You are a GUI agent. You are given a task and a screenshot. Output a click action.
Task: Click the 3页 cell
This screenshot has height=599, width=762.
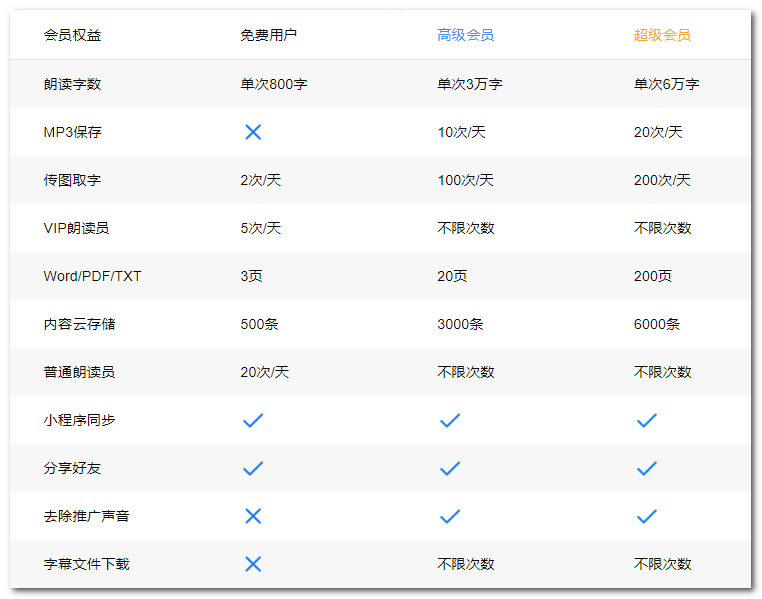(251, 276)
